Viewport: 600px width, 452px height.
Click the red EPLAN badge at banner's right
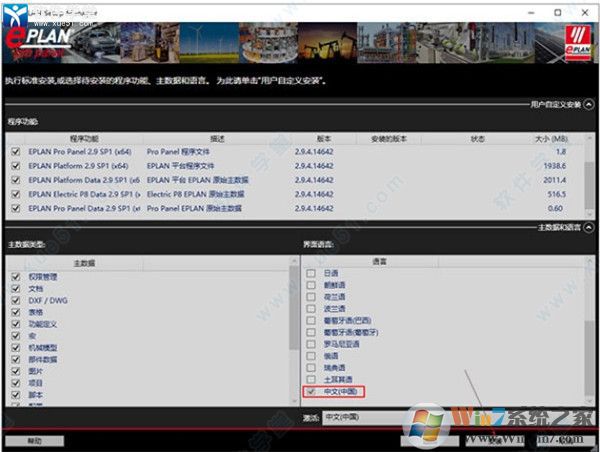[579, 43]
